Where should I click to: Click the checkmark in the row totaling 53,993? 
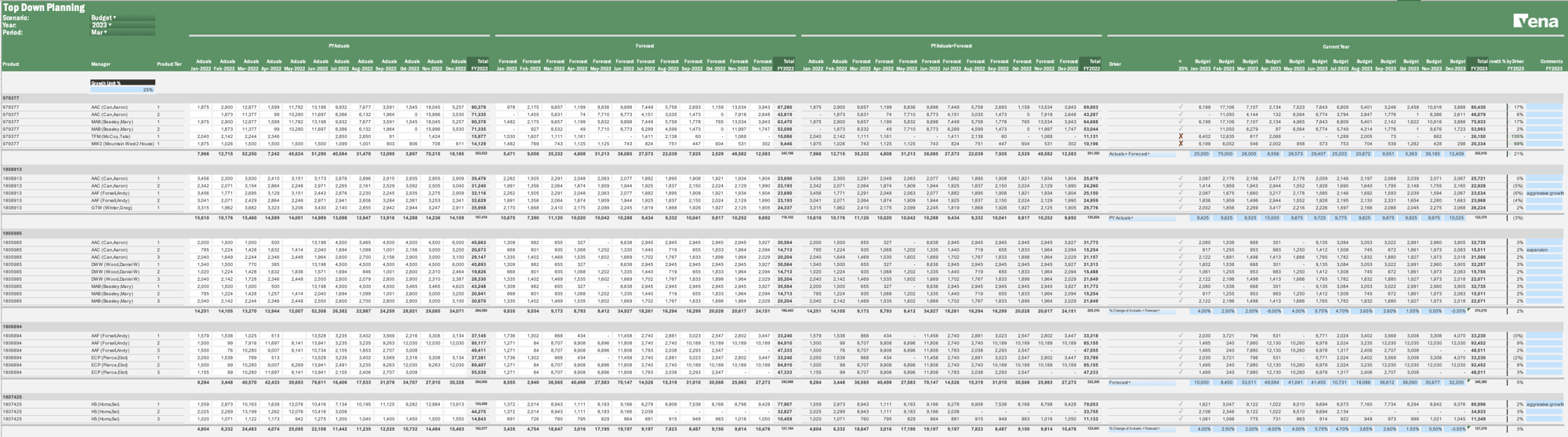click(1181, 129)
